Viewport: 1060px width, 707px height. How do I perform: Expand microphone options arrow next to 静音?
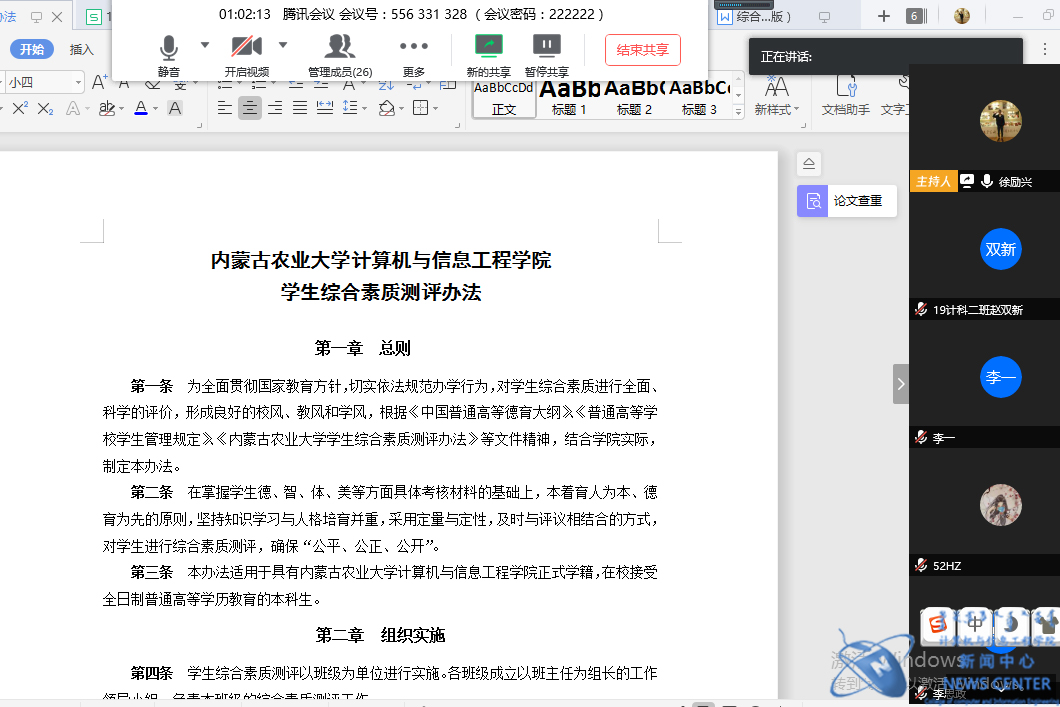pos(205,45)
